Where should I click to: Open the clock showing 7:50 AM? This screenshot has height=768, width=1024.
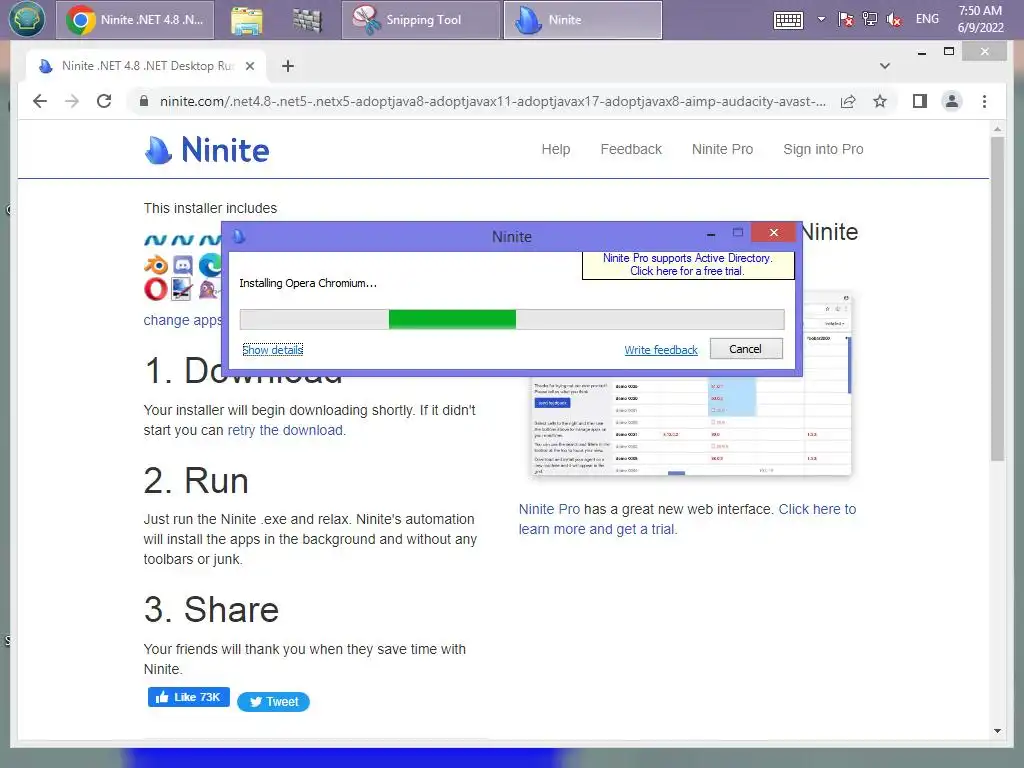pos(980,19)
